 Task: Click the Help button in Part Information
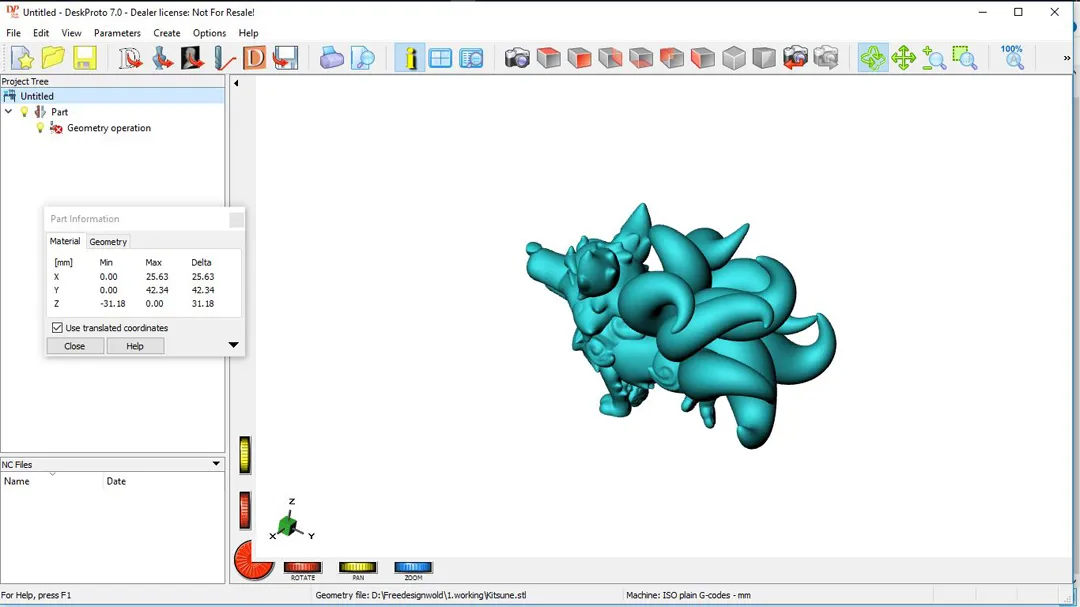pyautogui.click(x=135, y=346)
